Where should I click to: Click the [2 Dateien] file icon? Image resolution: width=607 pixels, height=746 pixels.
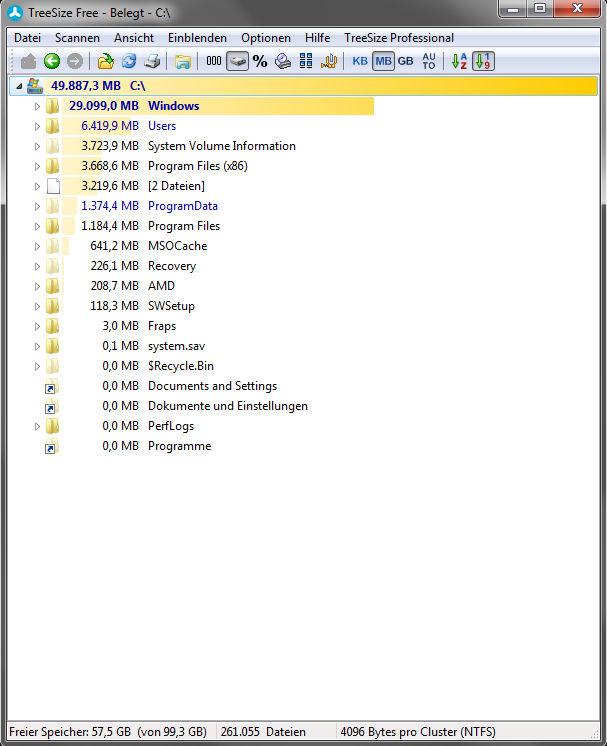[x=53, y=186]
